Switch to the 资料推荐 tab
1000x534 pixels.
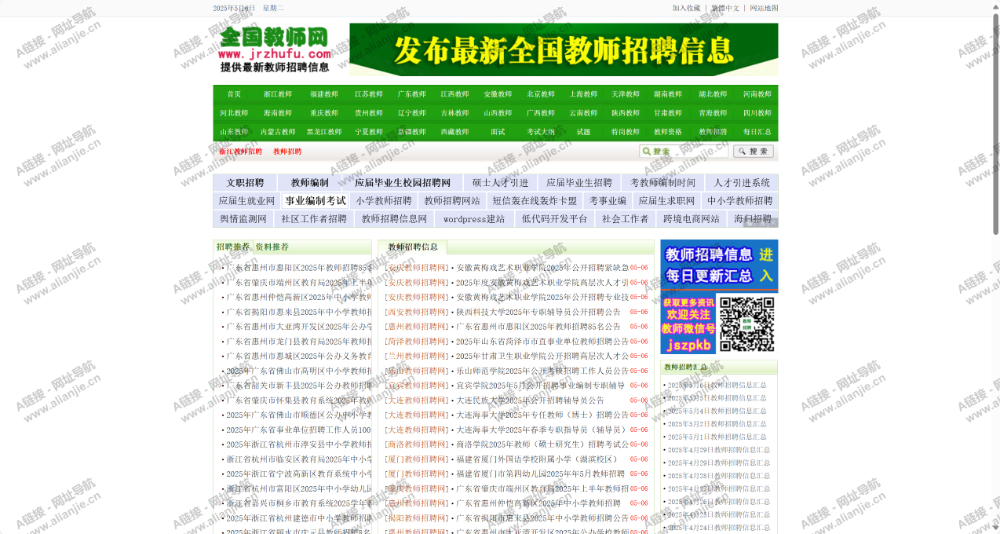click(x=272, y=247)
